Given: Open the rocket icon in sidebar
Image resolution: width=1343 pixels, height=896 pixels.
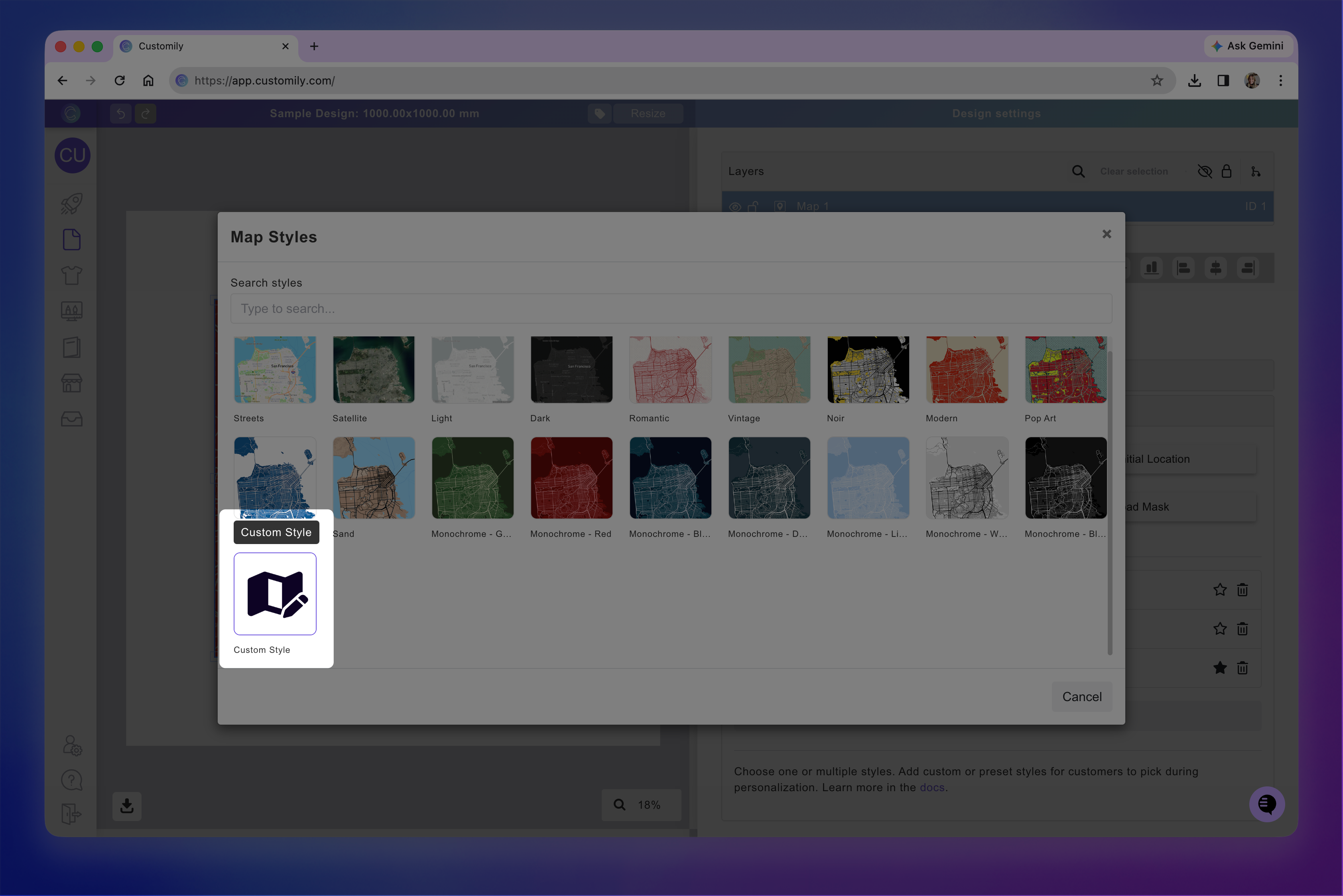Looking at the screenshot, I should click(x=71, y=204).
